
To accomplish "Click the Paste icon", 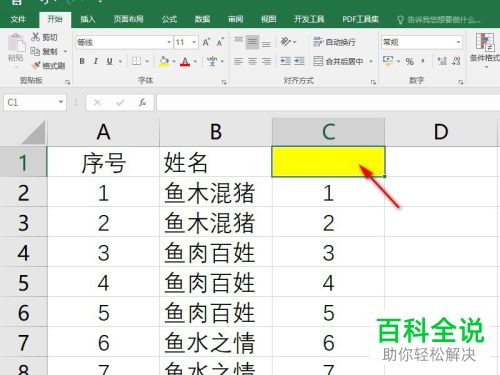I will click(x=16, y=43).
